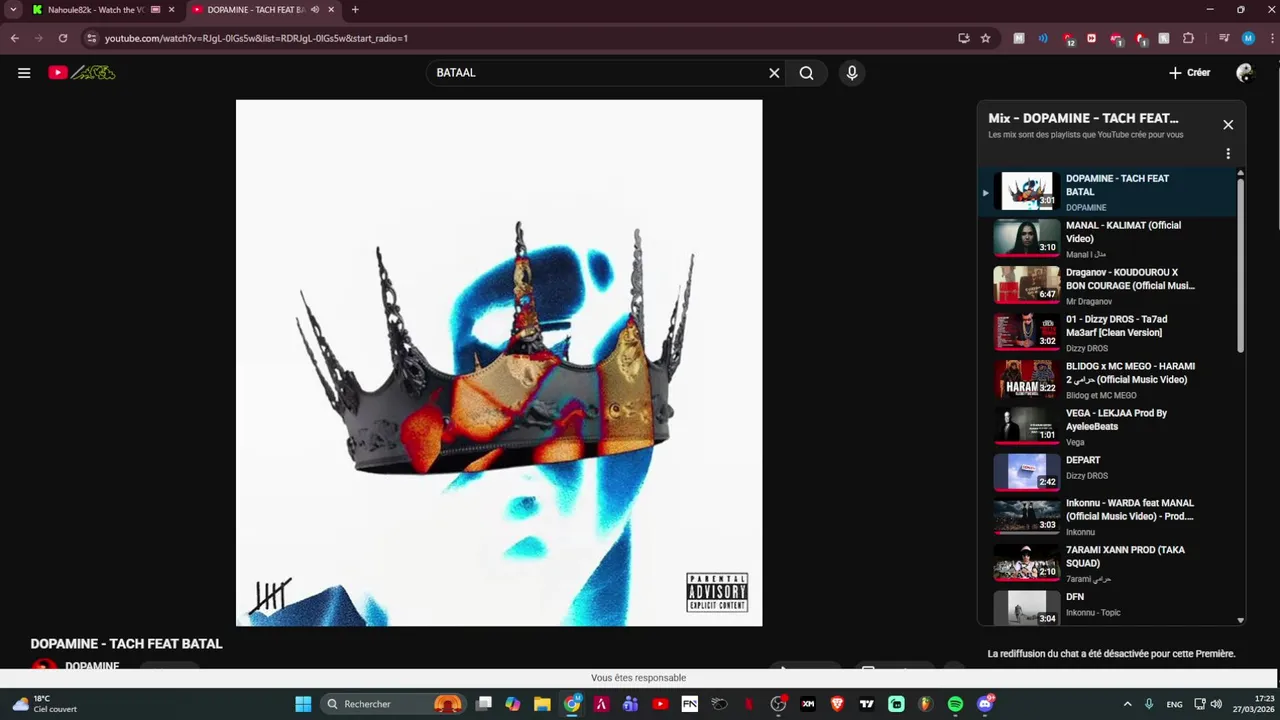
Task: Open the weather widget 18°C
Action: coord(45,704)
